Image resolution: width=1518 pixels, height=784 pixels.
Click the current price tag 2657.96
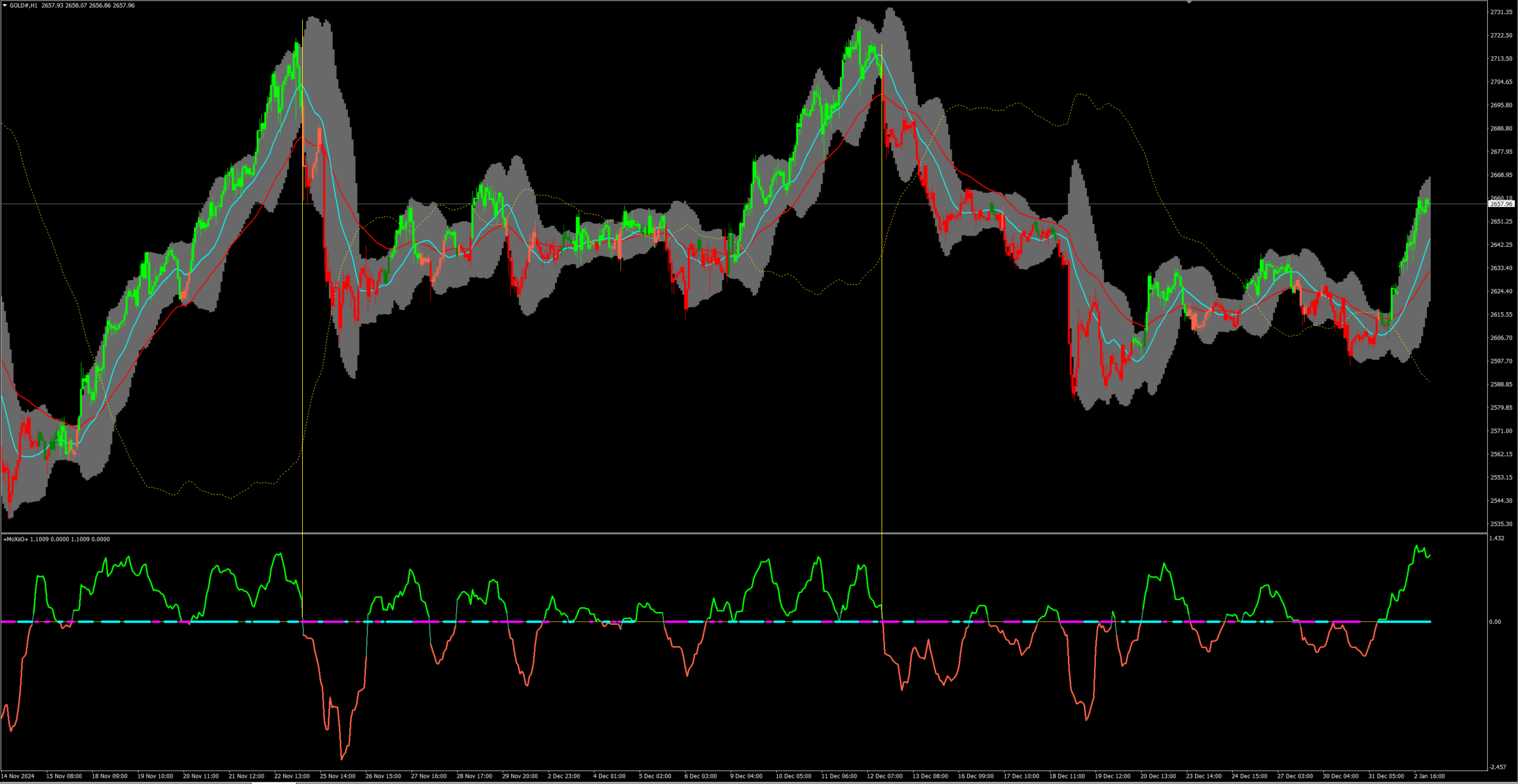[1501, 204]
